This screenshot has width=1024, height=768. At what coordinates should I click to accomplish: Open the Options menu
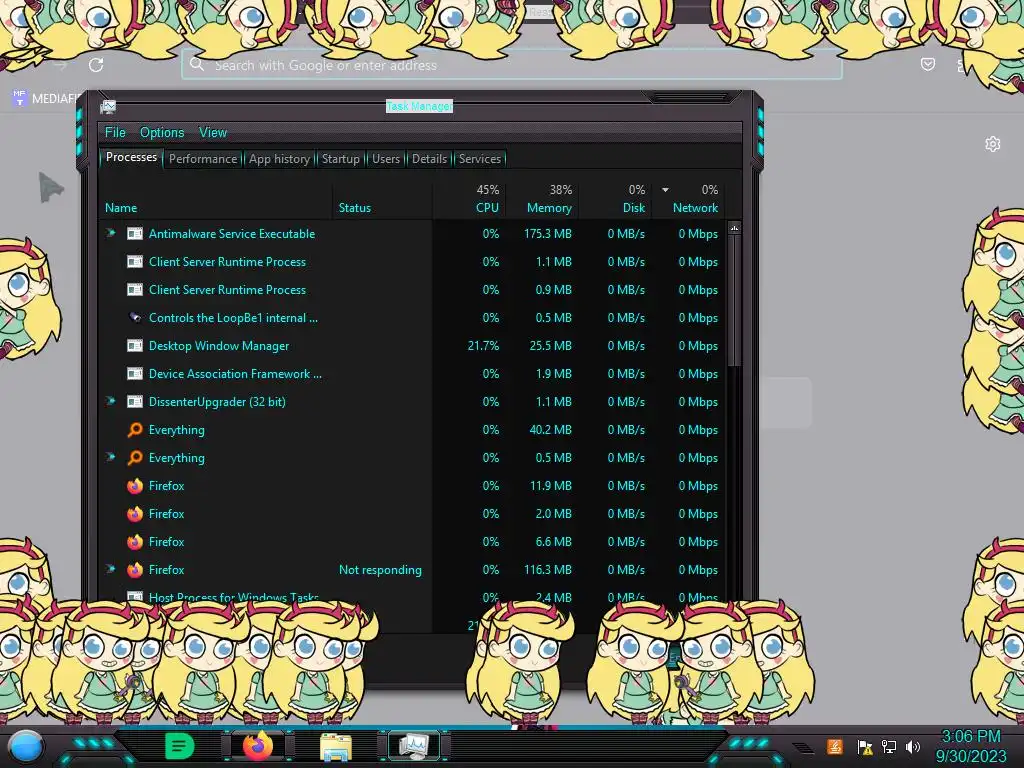[162, 133]
